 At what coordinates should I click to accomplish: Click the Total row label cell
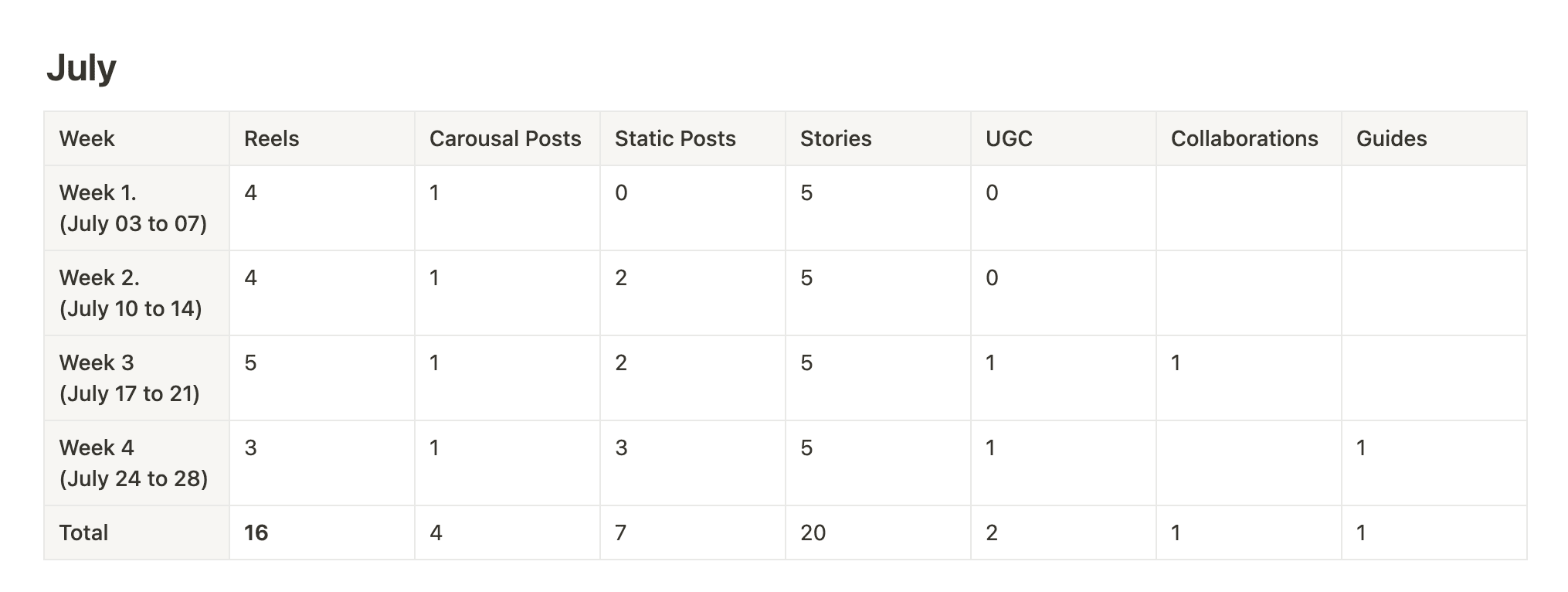[137, 532]
